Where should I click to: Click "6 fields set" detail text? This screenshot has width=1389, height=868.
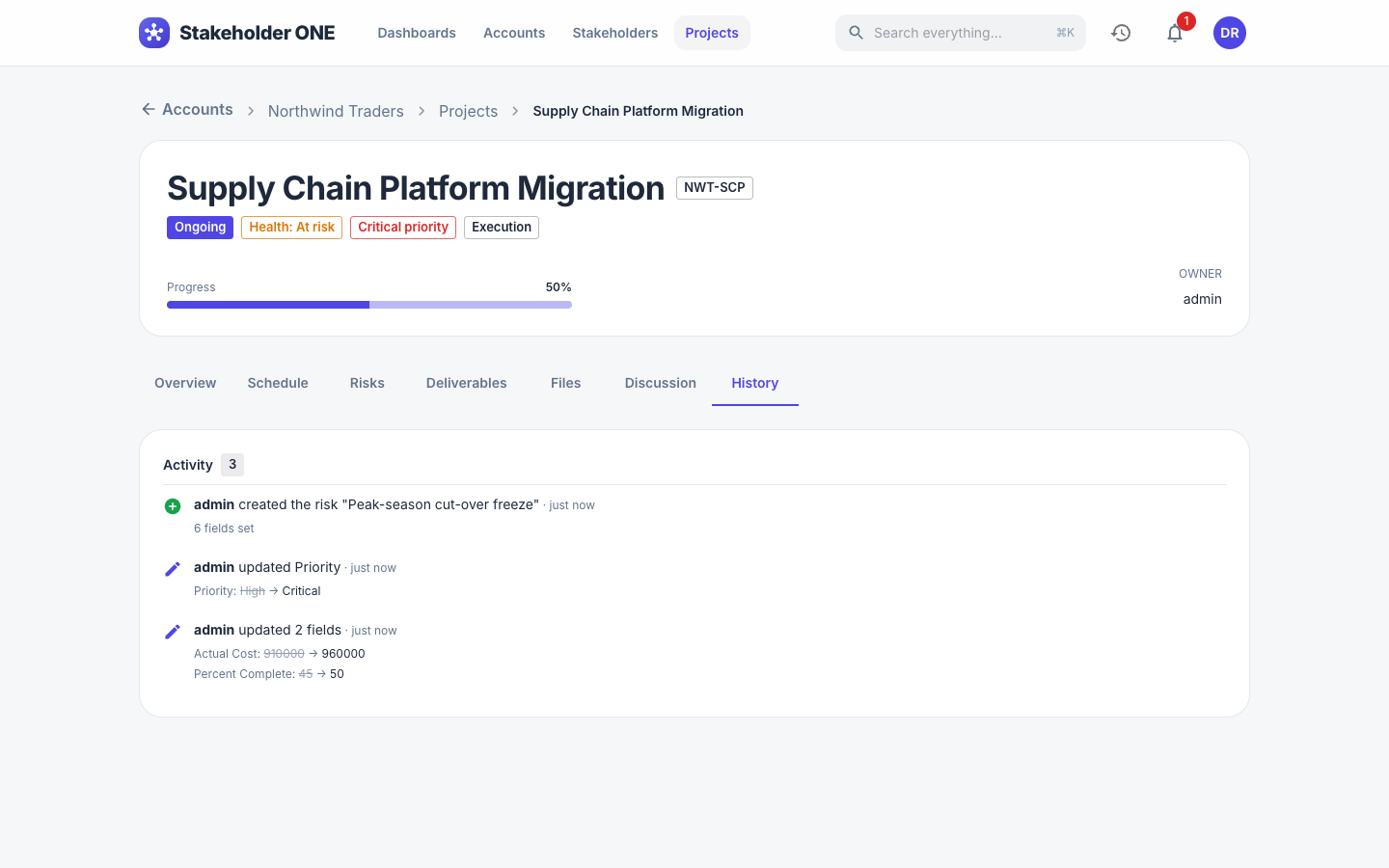224,529
